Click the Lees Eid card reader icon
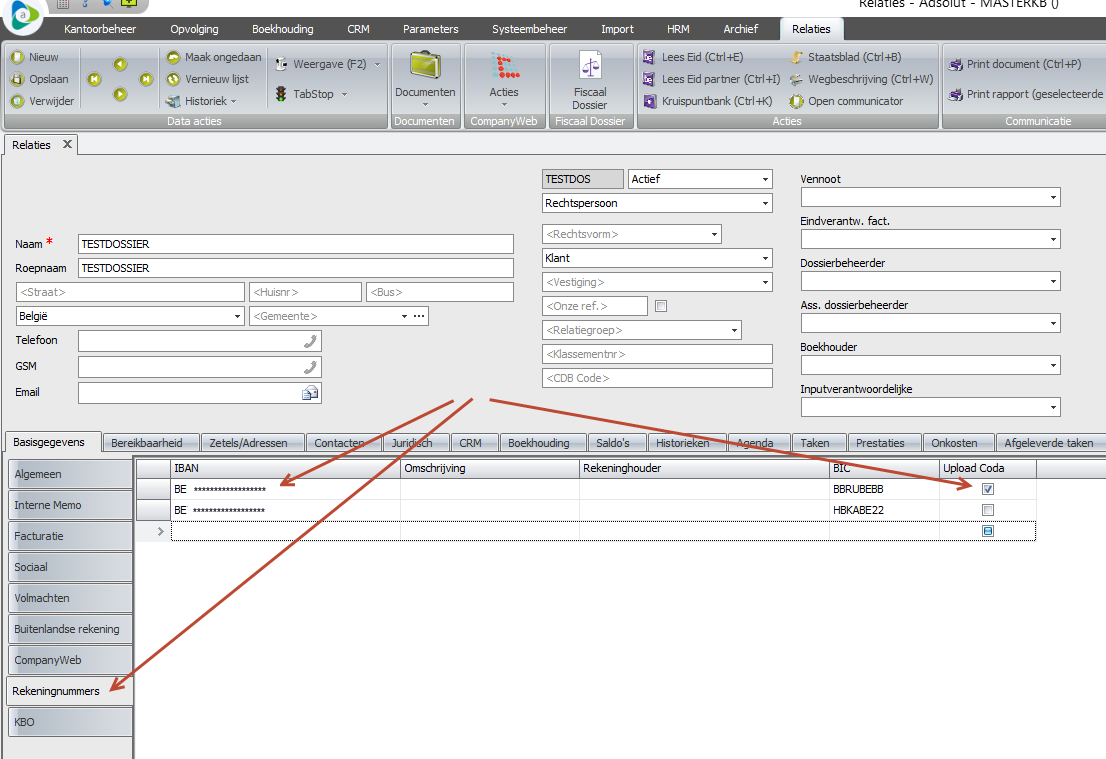Viewport: 1106px width, 759px height. click(649, 57)
